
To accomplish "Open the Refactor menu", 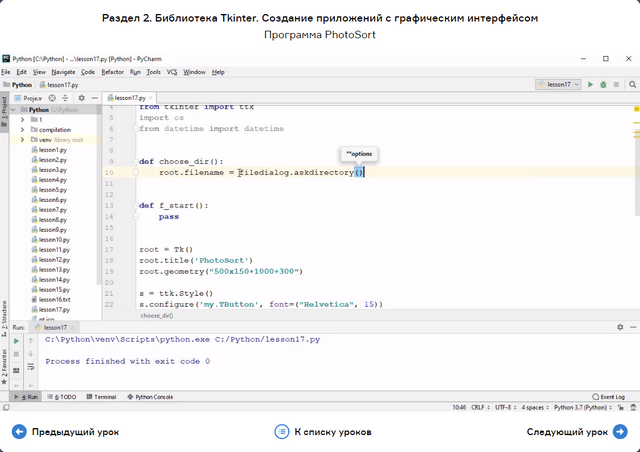I will [112, 72].
